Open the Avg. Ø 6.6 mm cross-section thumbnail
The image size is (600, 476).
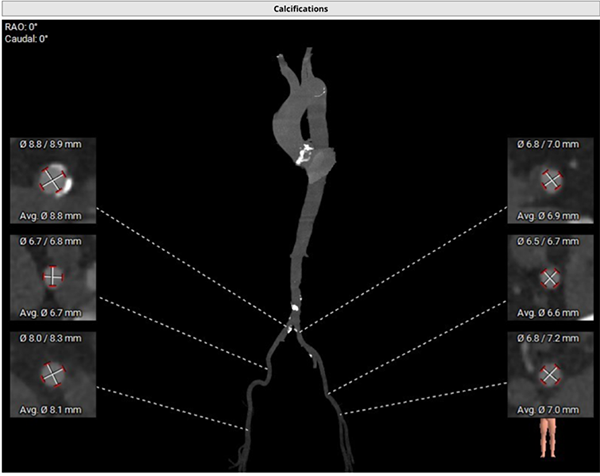point(550,277)
